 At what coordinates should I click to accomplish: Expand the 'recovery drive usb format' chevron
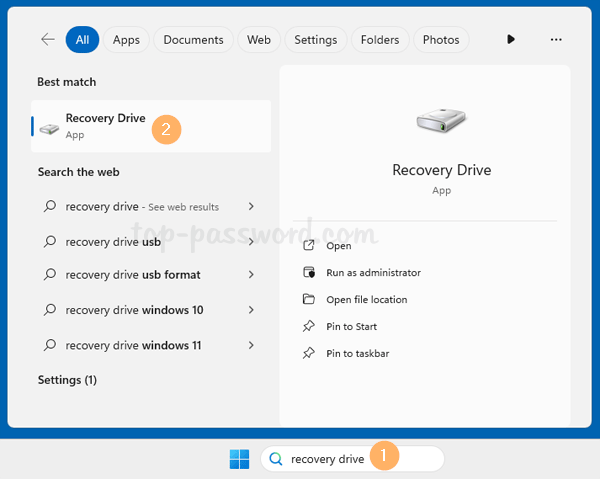[251, 275]
